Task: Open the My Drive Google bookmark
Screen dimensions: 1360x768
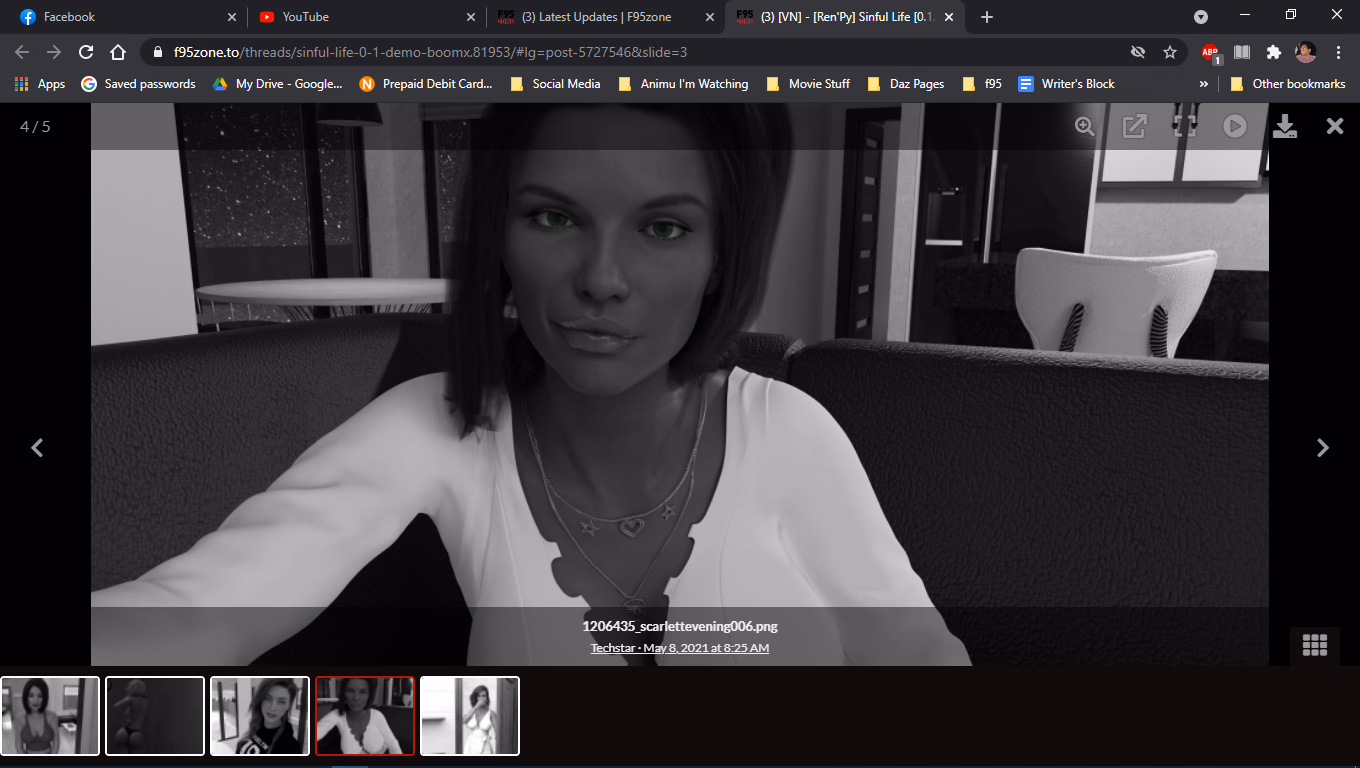Action: [x=277, y=84]
